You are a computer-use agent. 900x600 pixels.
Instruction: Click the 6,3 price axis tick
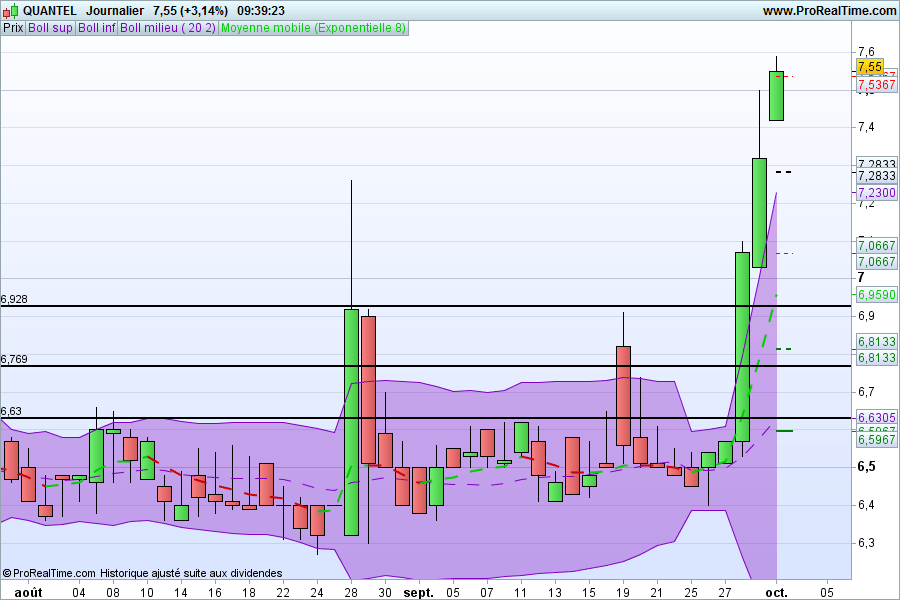click(x=866, y=543)
